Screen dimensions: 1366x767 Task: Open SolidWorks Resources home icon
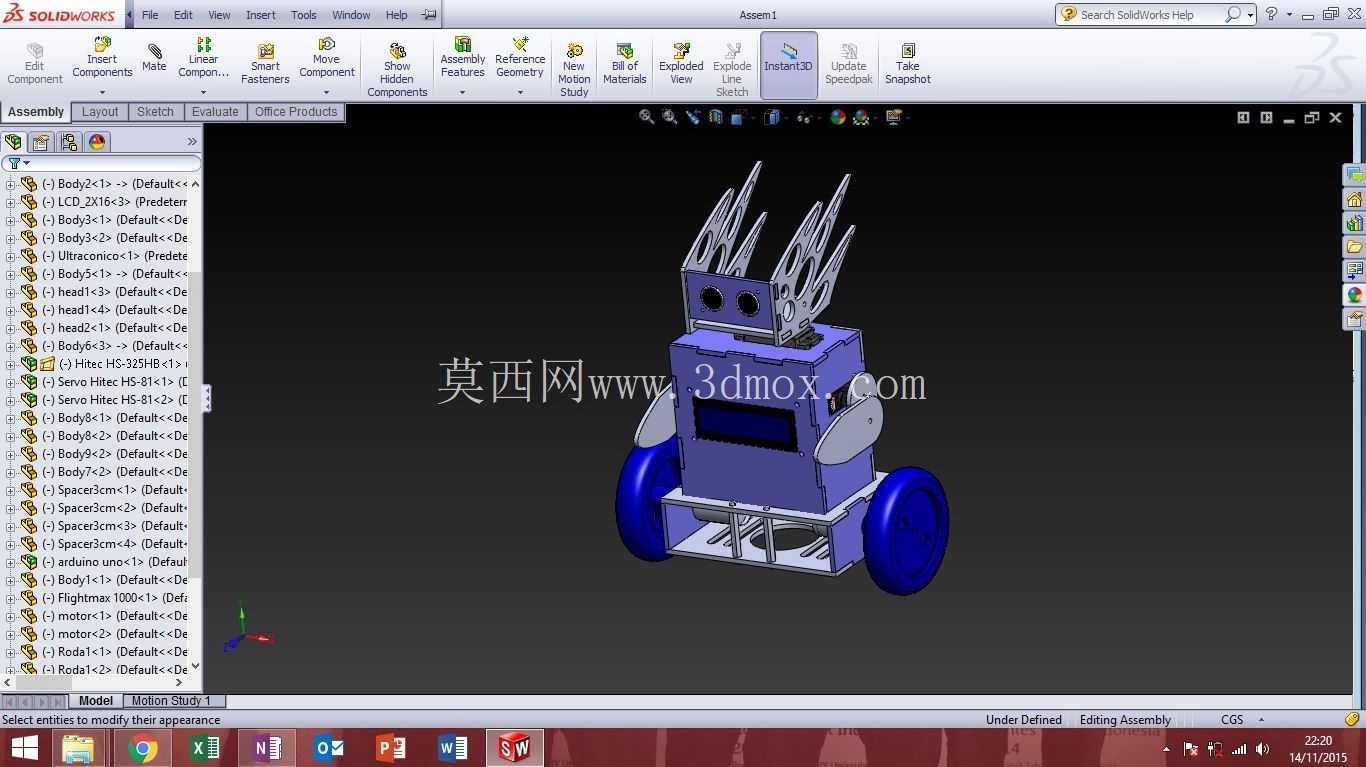click(x=1354, y=199)
